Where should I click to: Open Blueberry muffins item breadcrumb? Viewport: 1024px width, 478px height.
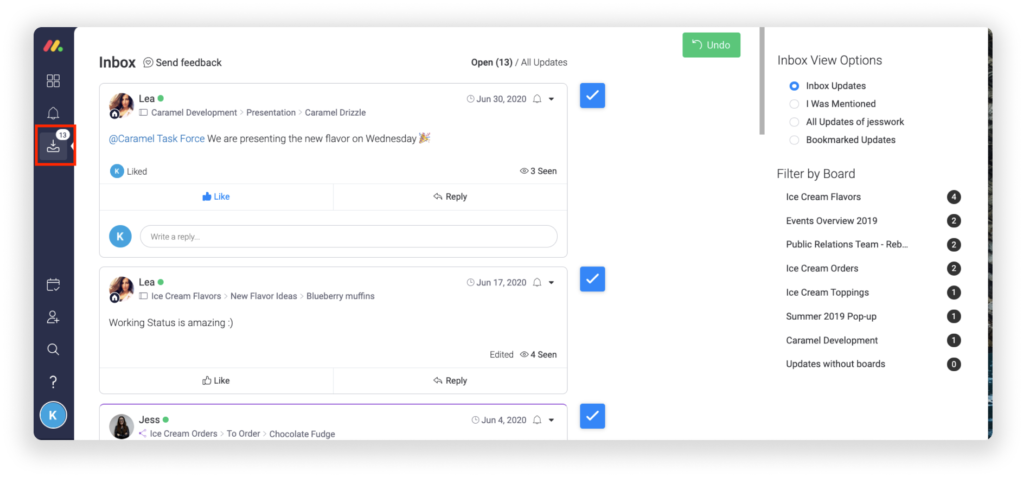[x=340, y=296]
